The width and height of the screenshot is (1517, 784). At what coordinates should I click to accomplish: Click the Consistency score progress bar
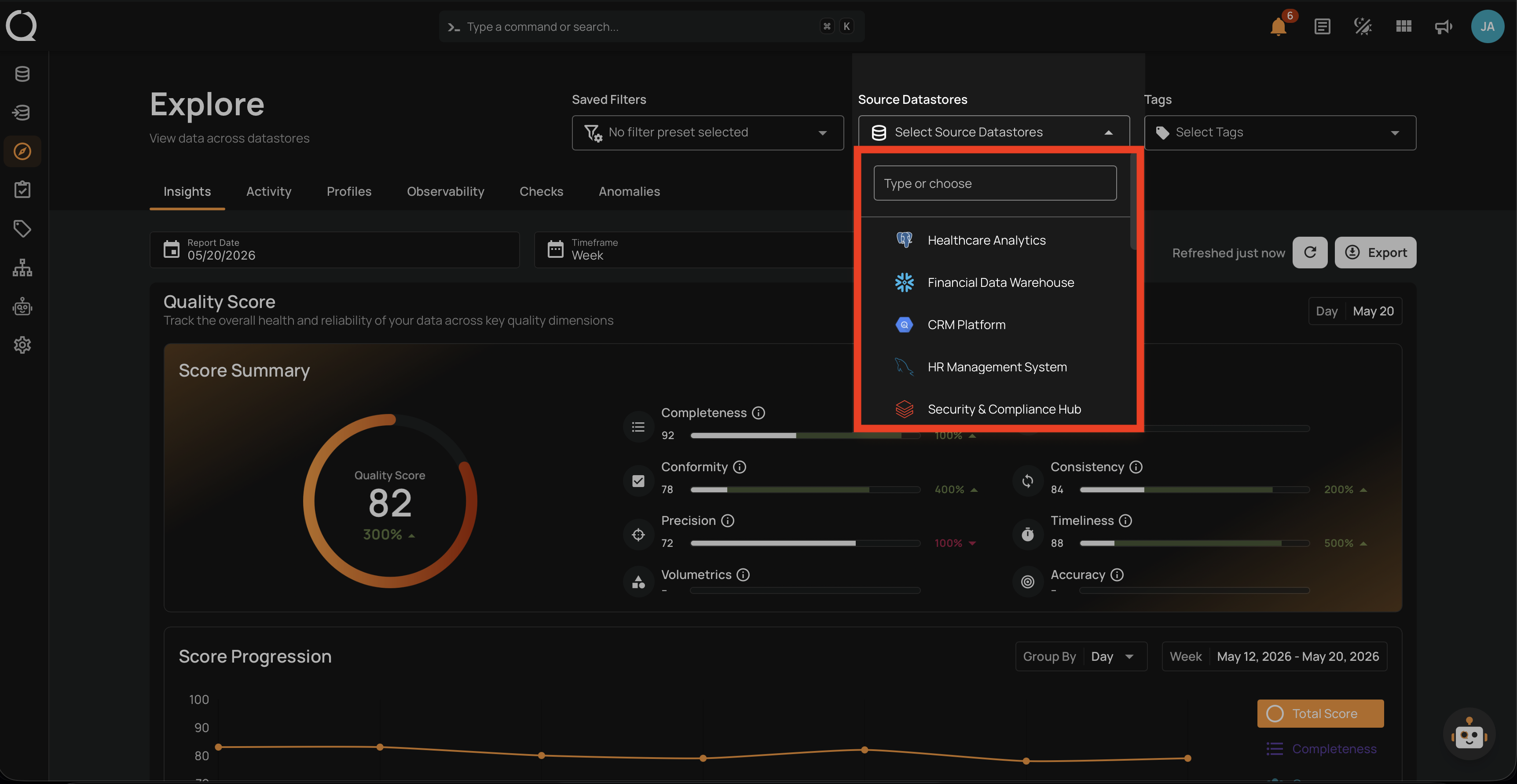[1194, 490]
